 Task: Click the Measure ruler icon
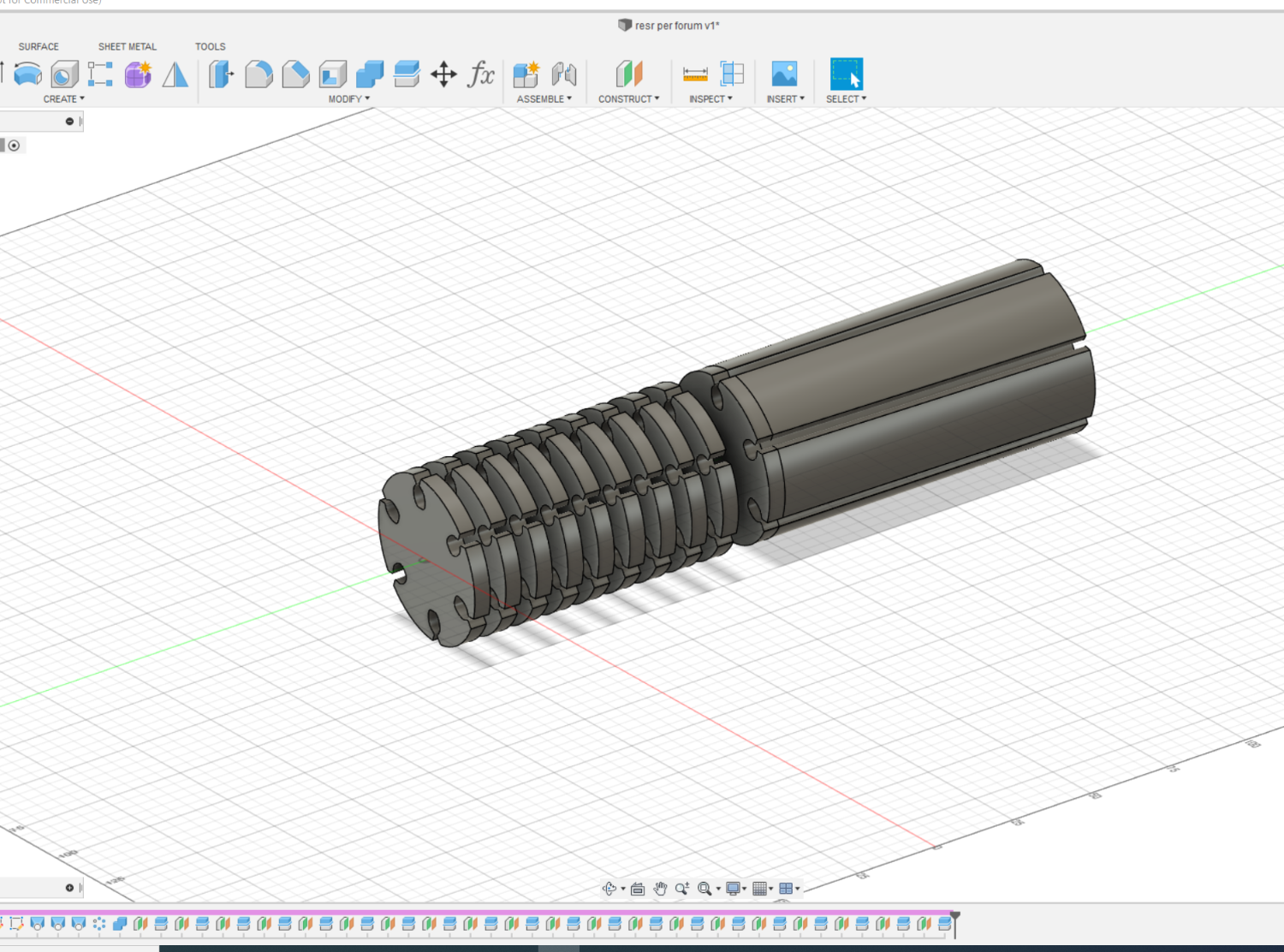[x=695, y=74]
